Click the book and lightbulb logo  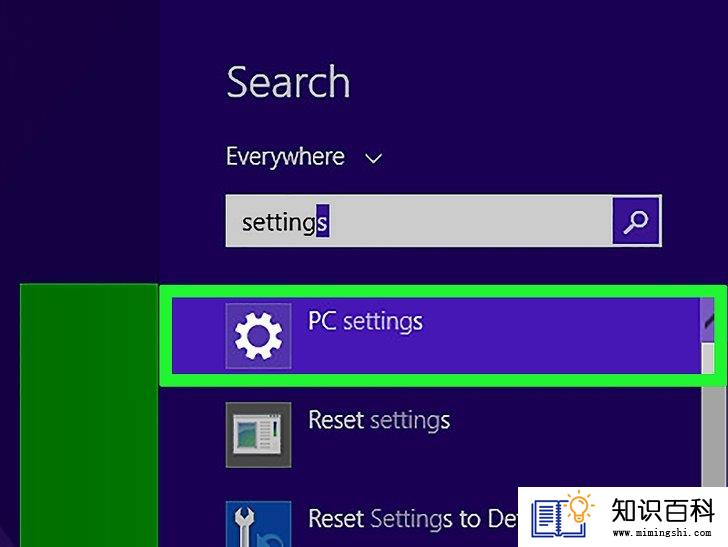[562, 514]
